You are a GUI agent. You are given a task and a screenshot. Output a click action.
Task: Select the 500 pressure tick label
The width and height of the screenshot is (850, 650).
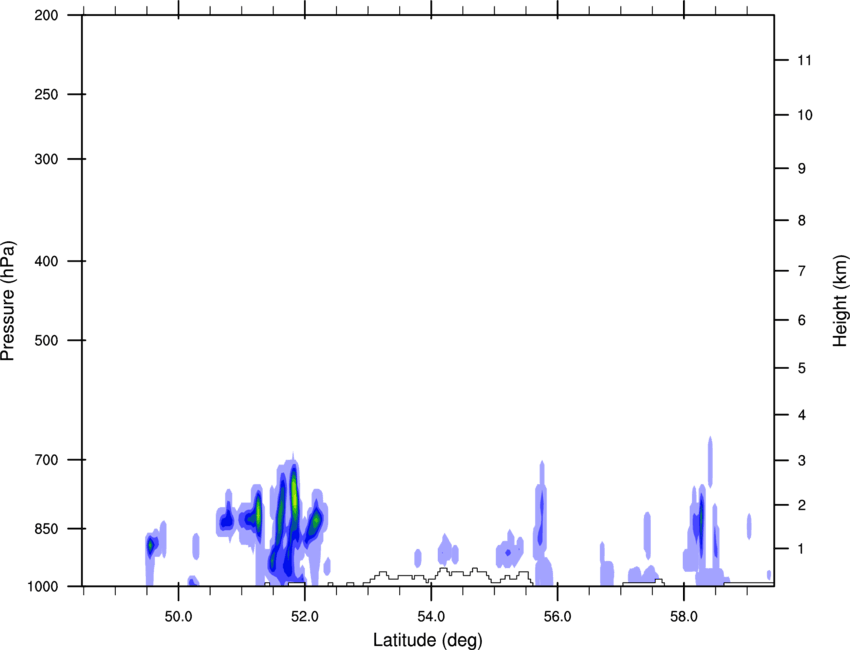[x=46, y=340]
